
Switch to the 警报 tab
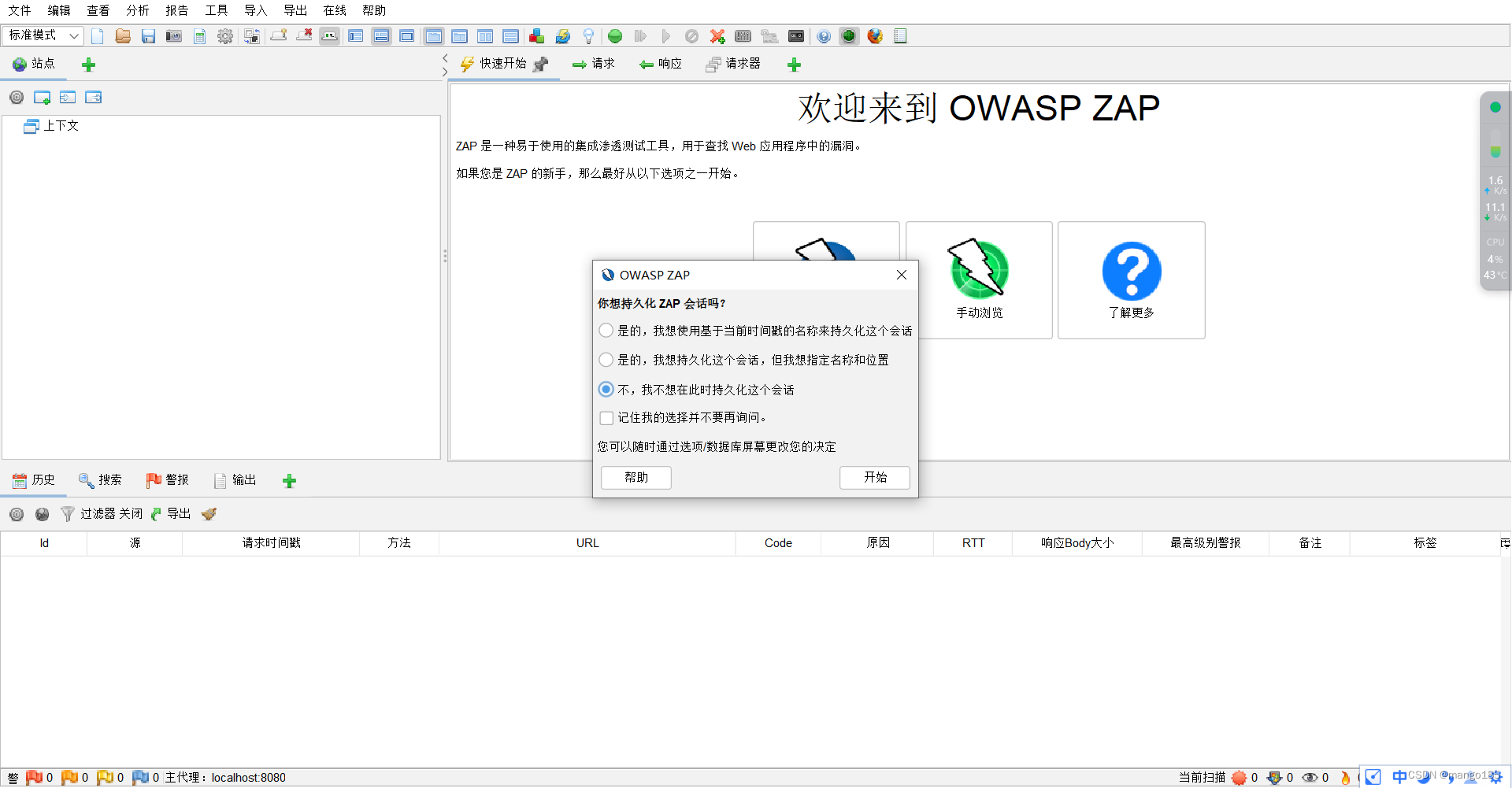pyautogui.click(x=168, y=480)
